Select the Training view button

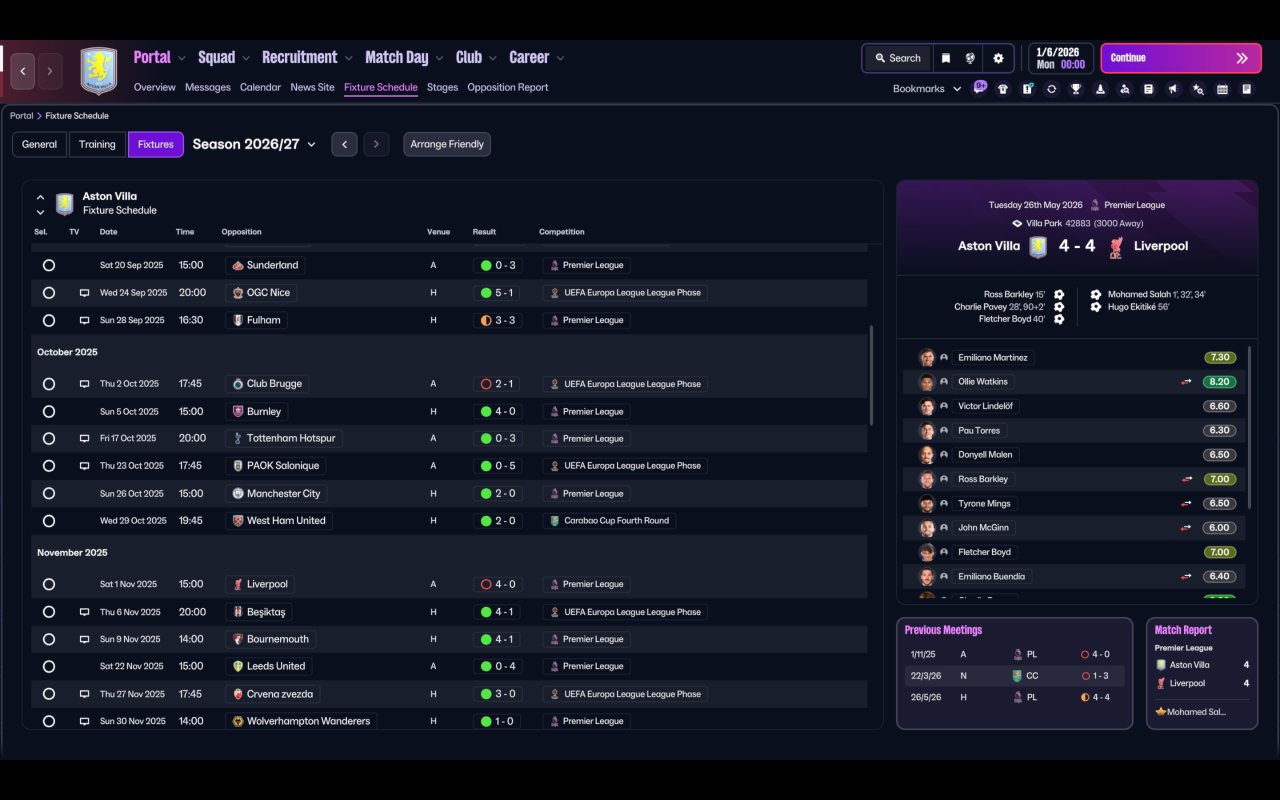point(97,144)
